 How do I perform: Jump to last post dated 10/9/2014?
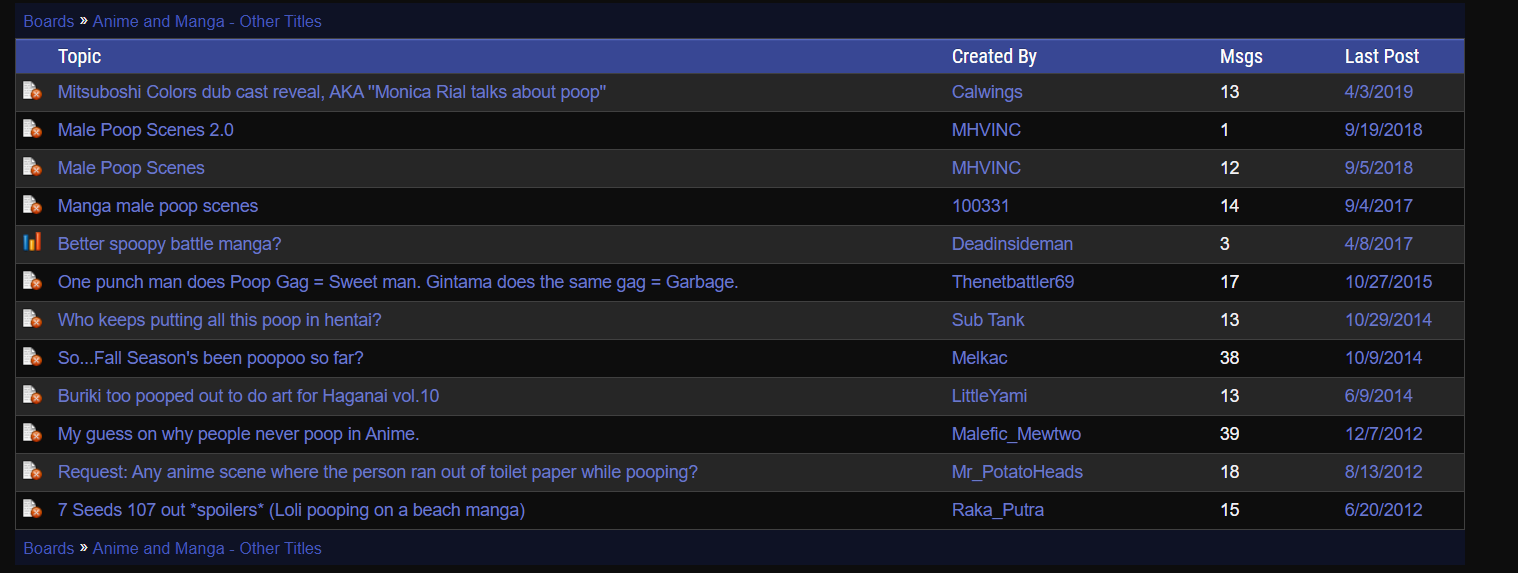[x=1383, y=358]
